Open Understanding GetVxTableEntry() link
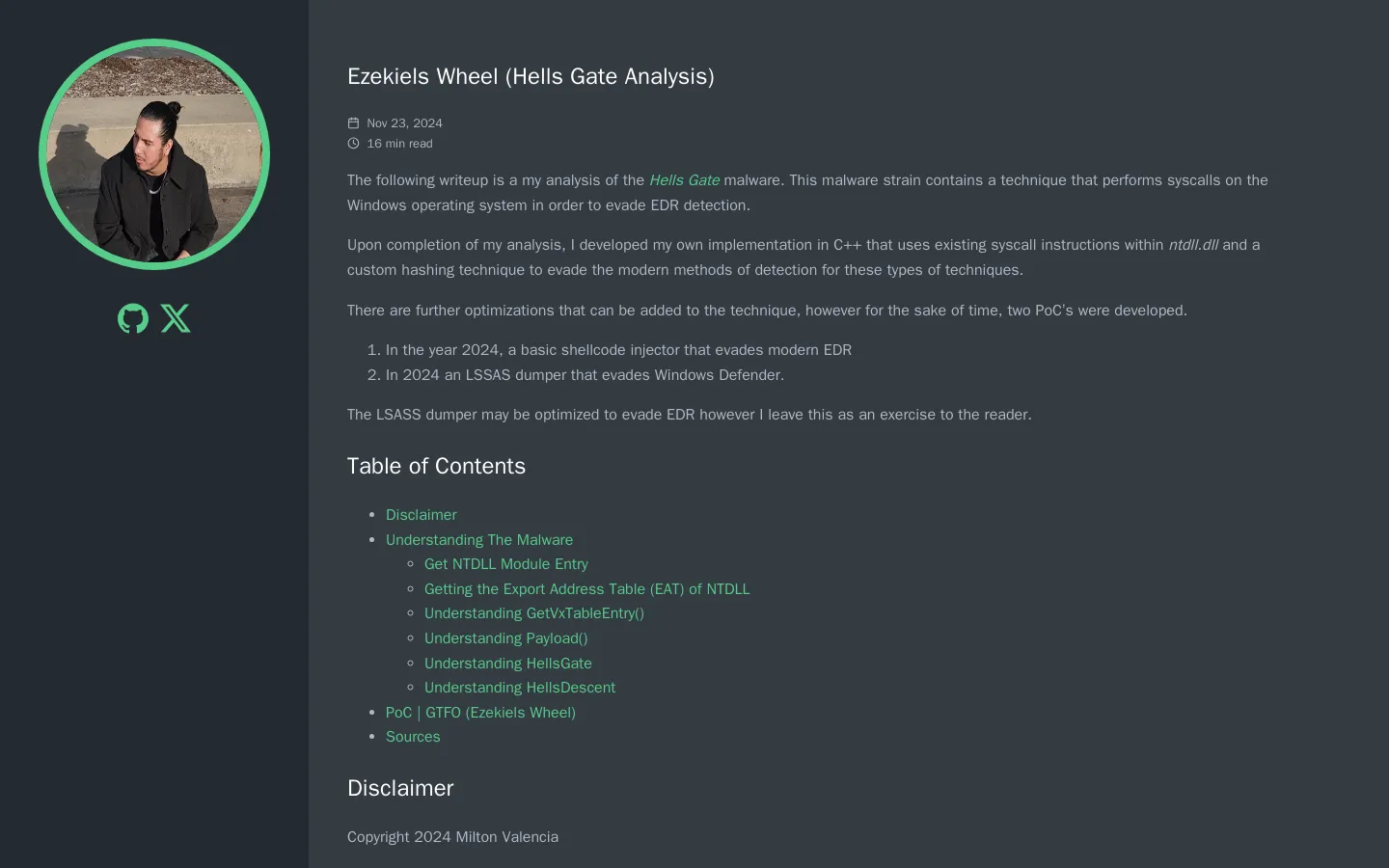The height and width of the screenshot is (868, 1389). coord(534,613)
